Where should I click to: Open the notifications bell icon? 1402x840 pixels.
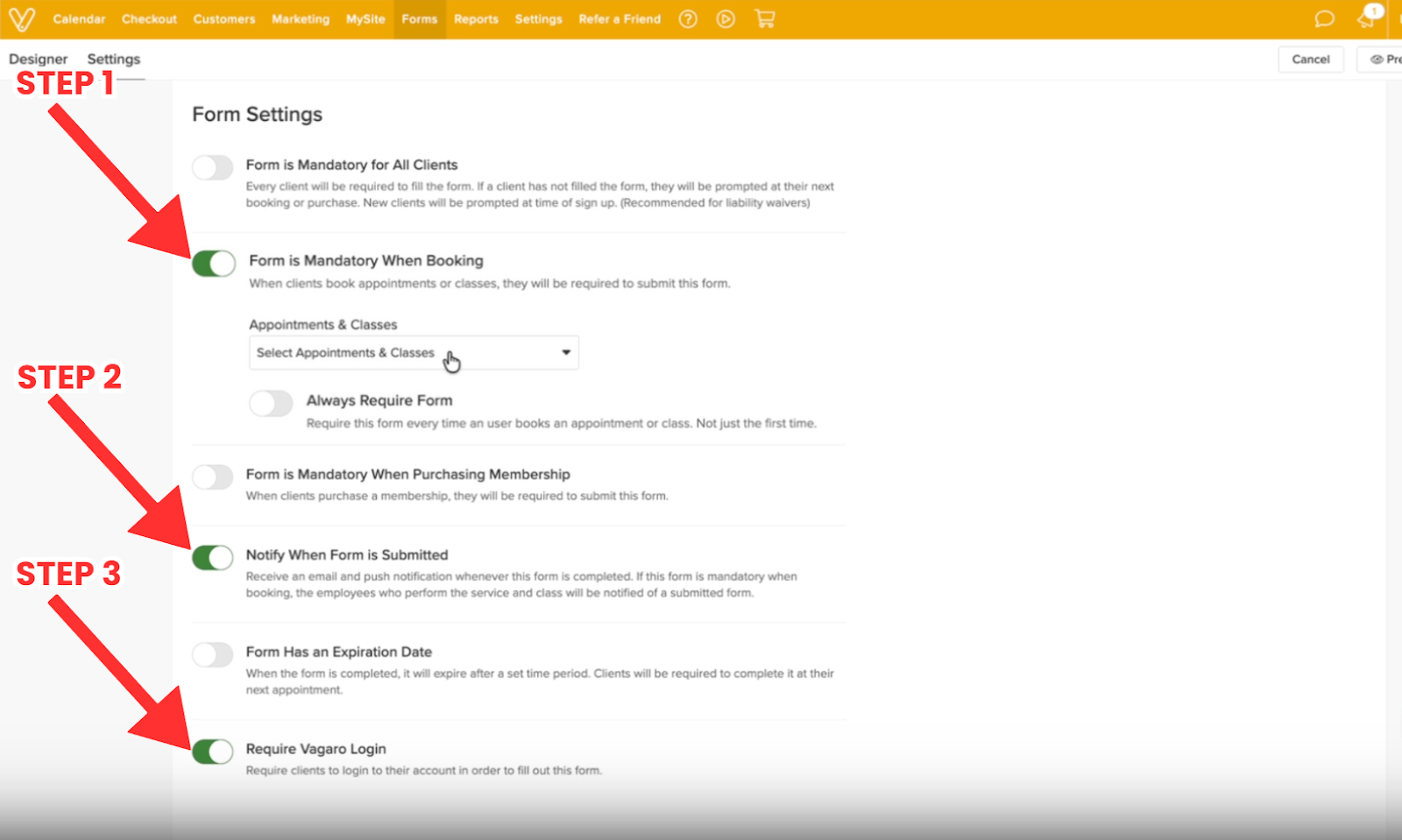[x=1368, y=18]
